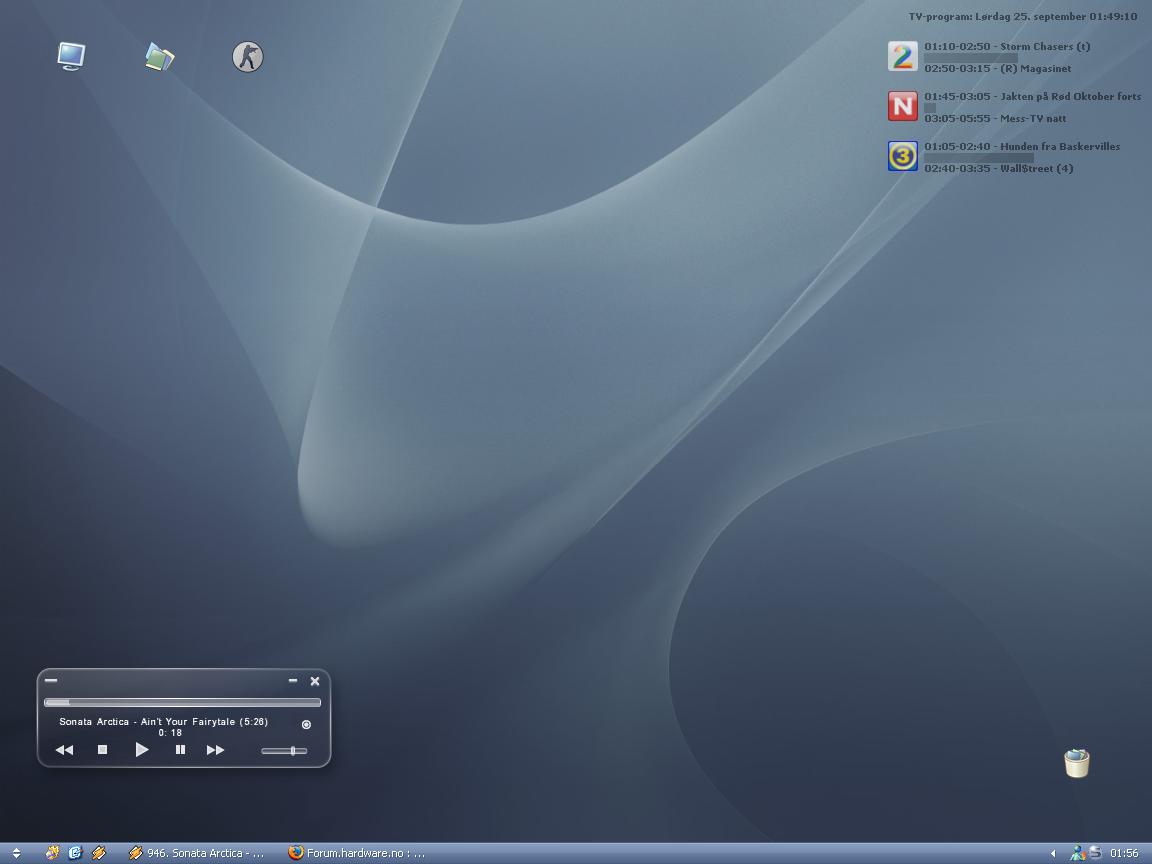Click the TV3 channel logo
The width and height of the screenshot is (1152, 864).
click(902, 156)
